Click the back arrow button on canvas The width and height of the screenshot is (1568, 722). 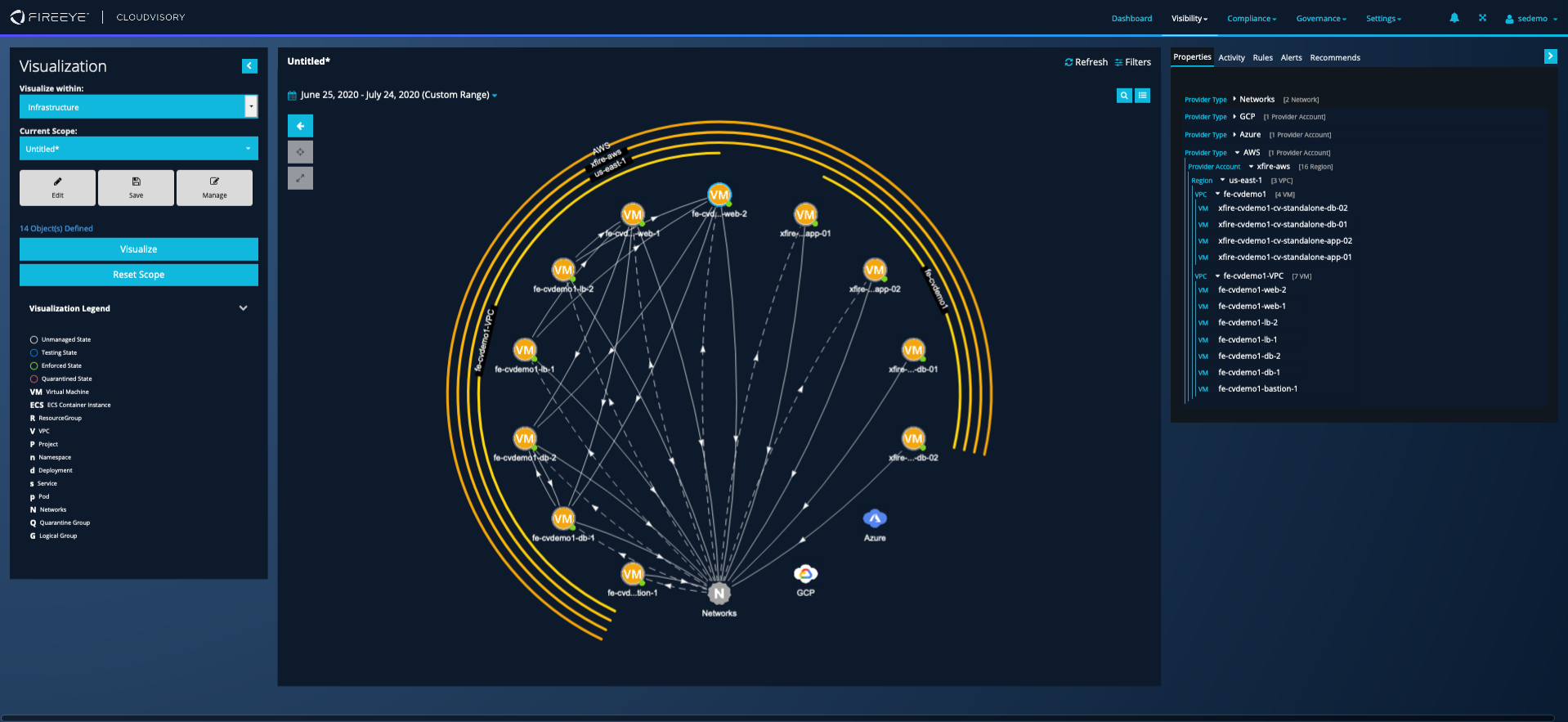(x=300, y=126)
